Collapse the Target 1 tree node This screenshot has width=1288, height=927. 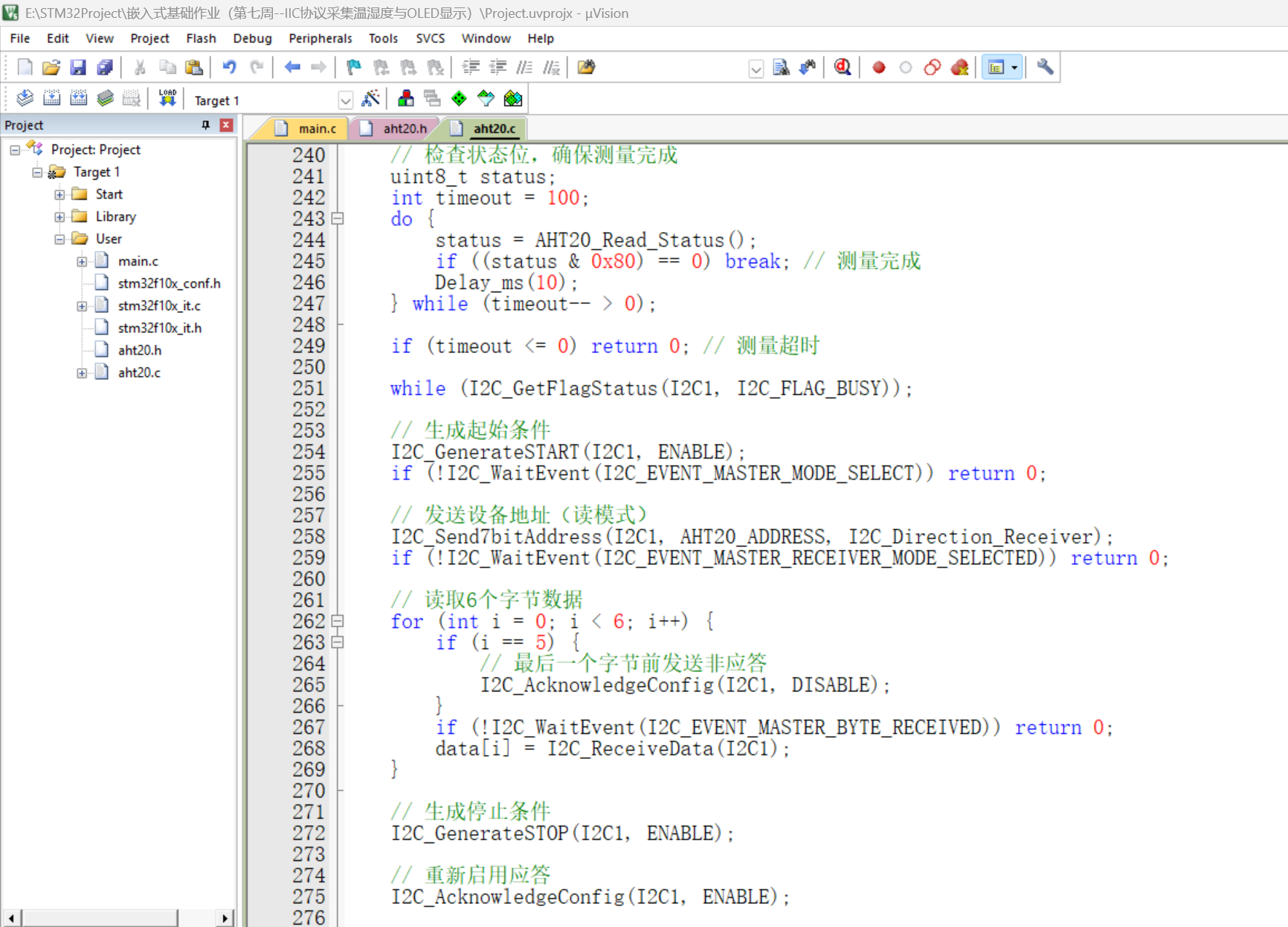pos(37,172)
